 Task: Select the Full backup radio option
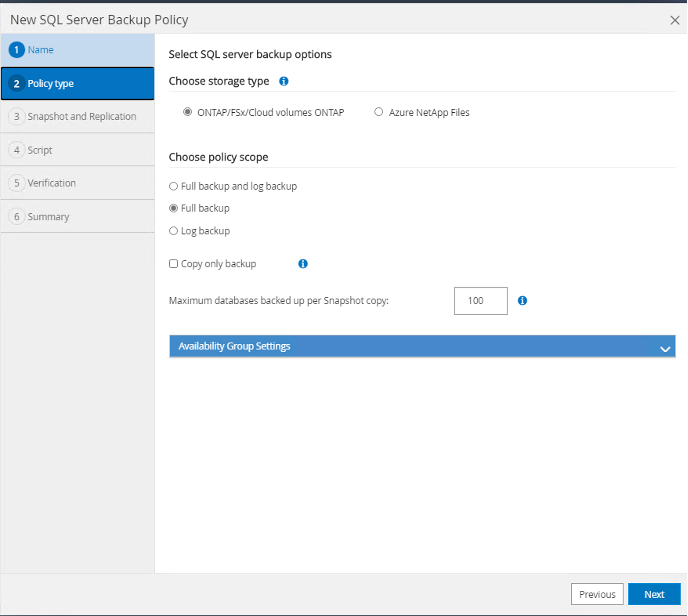(174, 208)
